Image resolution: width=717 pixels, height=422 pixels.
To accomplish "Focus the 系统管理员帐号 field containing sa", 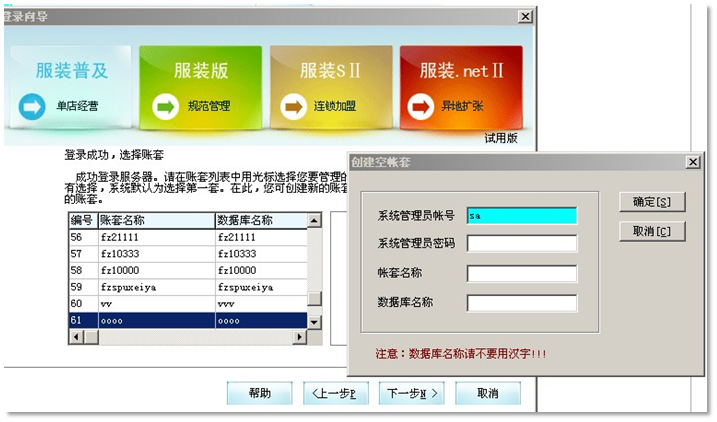I will [x=522, y=216].
